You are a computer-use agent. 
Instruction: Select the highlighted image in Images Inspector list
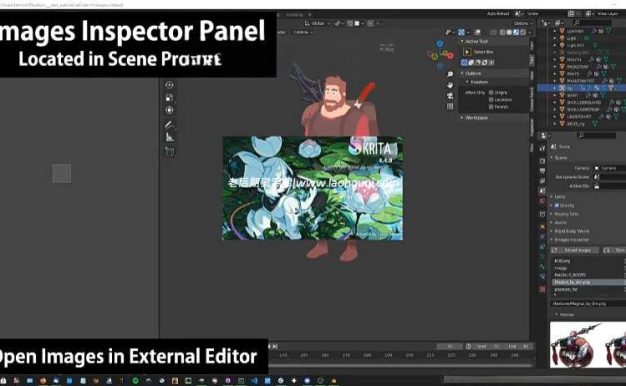[588, 282]
